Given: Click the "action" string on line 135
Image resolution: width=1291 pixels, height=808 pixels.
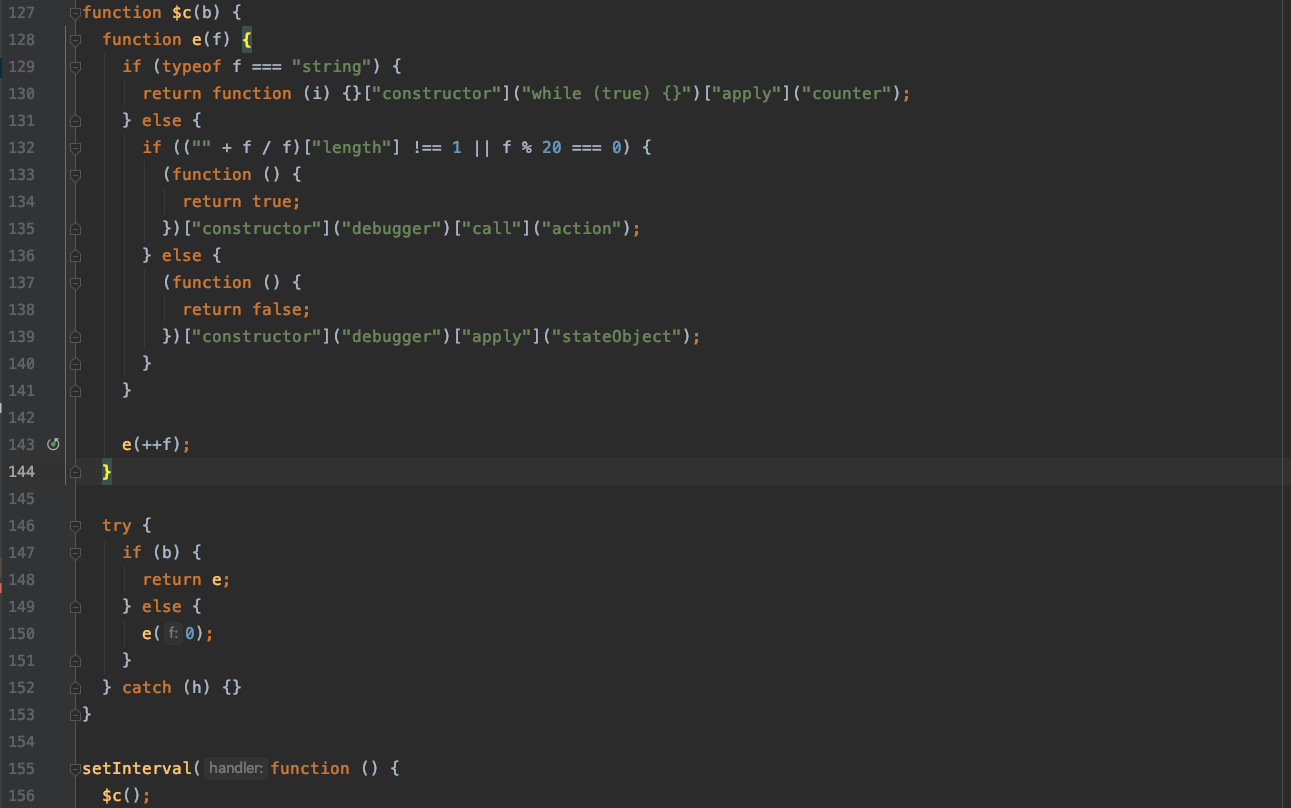Looking at the screenshot, I should pyautogui.click(x=581, y=229).
